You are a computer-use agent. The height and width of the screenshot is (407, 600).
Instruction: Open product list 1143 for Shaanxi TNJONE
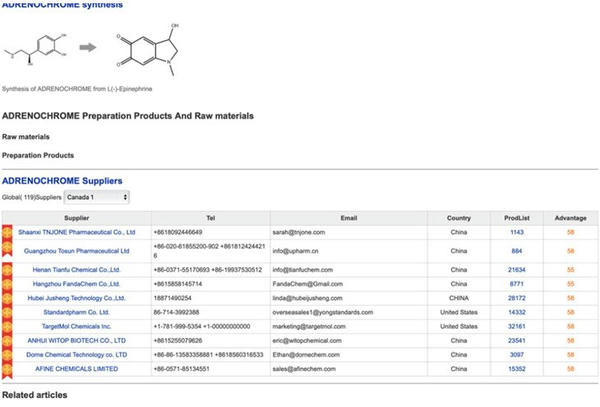coord(517,232)
